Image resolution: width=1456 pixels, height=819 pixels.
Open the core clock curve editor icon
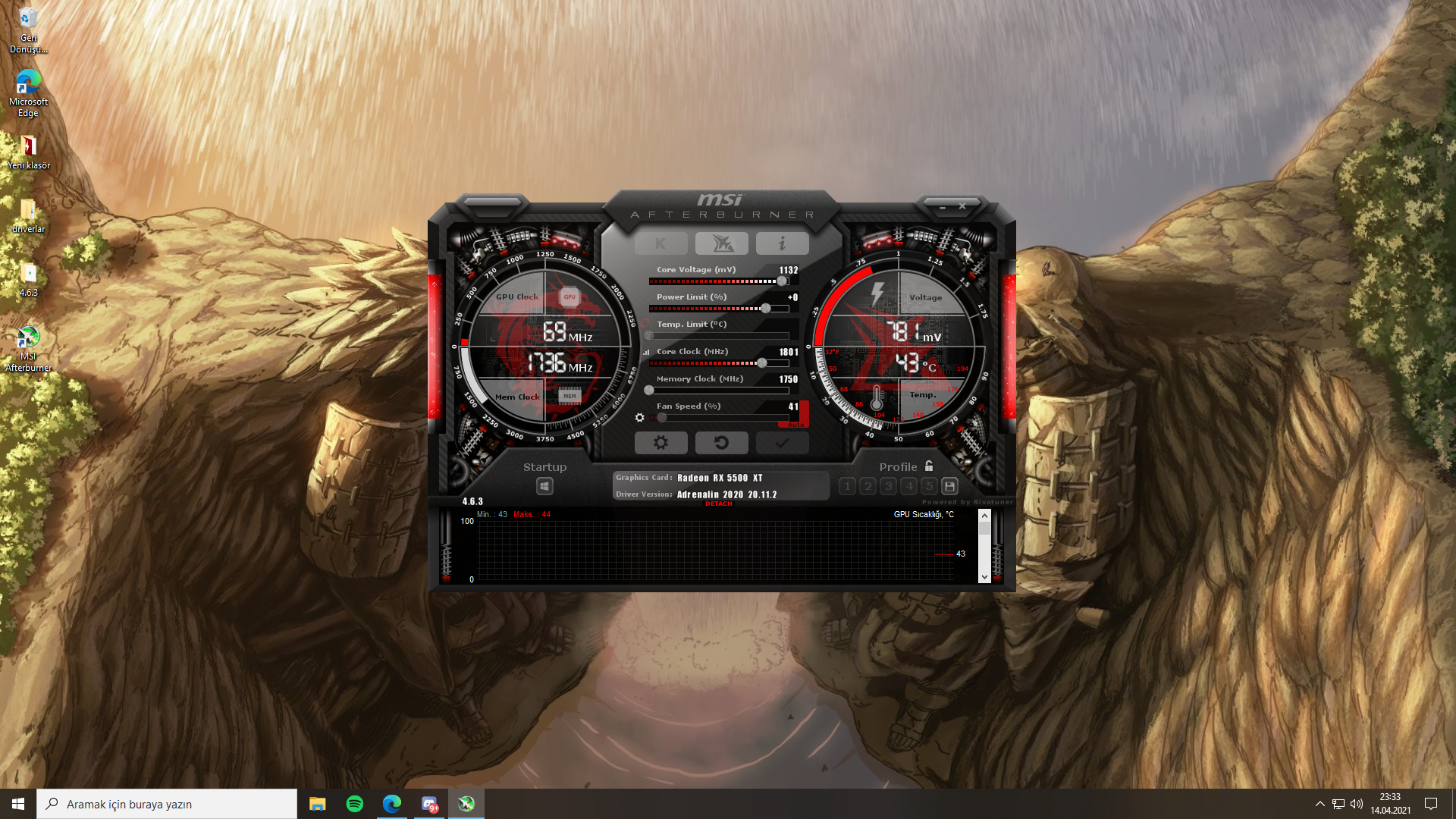(x=646, y=352)
